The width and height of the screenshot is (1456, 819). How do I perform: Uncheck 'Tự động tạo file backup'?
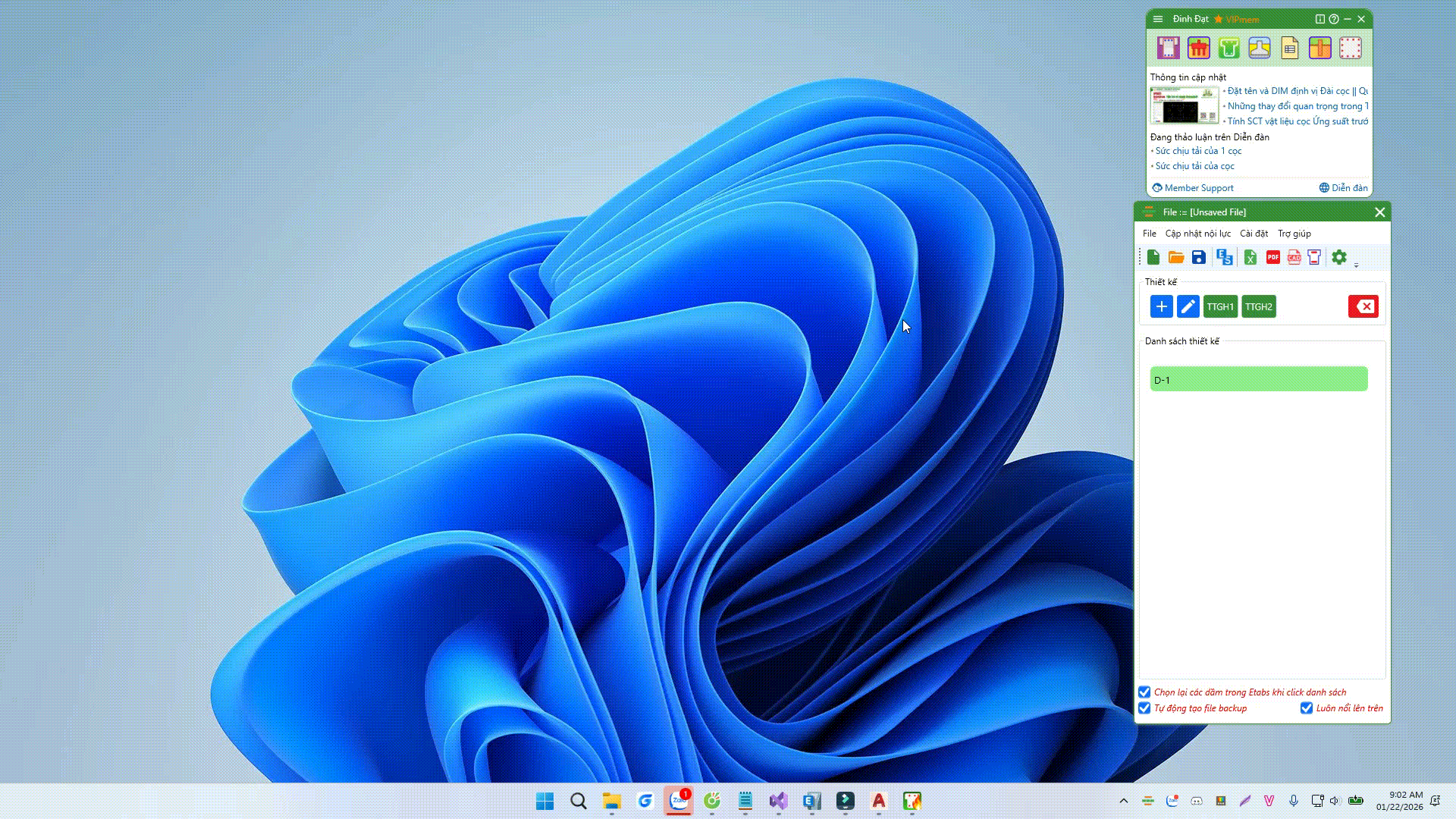pyautogui.click(x=1144, y=708)
